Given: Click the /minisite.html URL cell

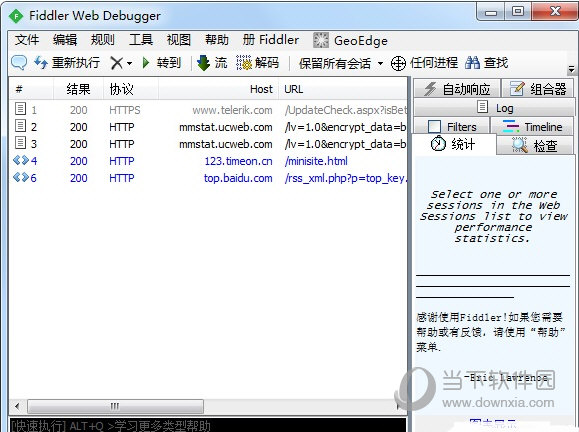Looking at the screenshot, I should 316,161.
